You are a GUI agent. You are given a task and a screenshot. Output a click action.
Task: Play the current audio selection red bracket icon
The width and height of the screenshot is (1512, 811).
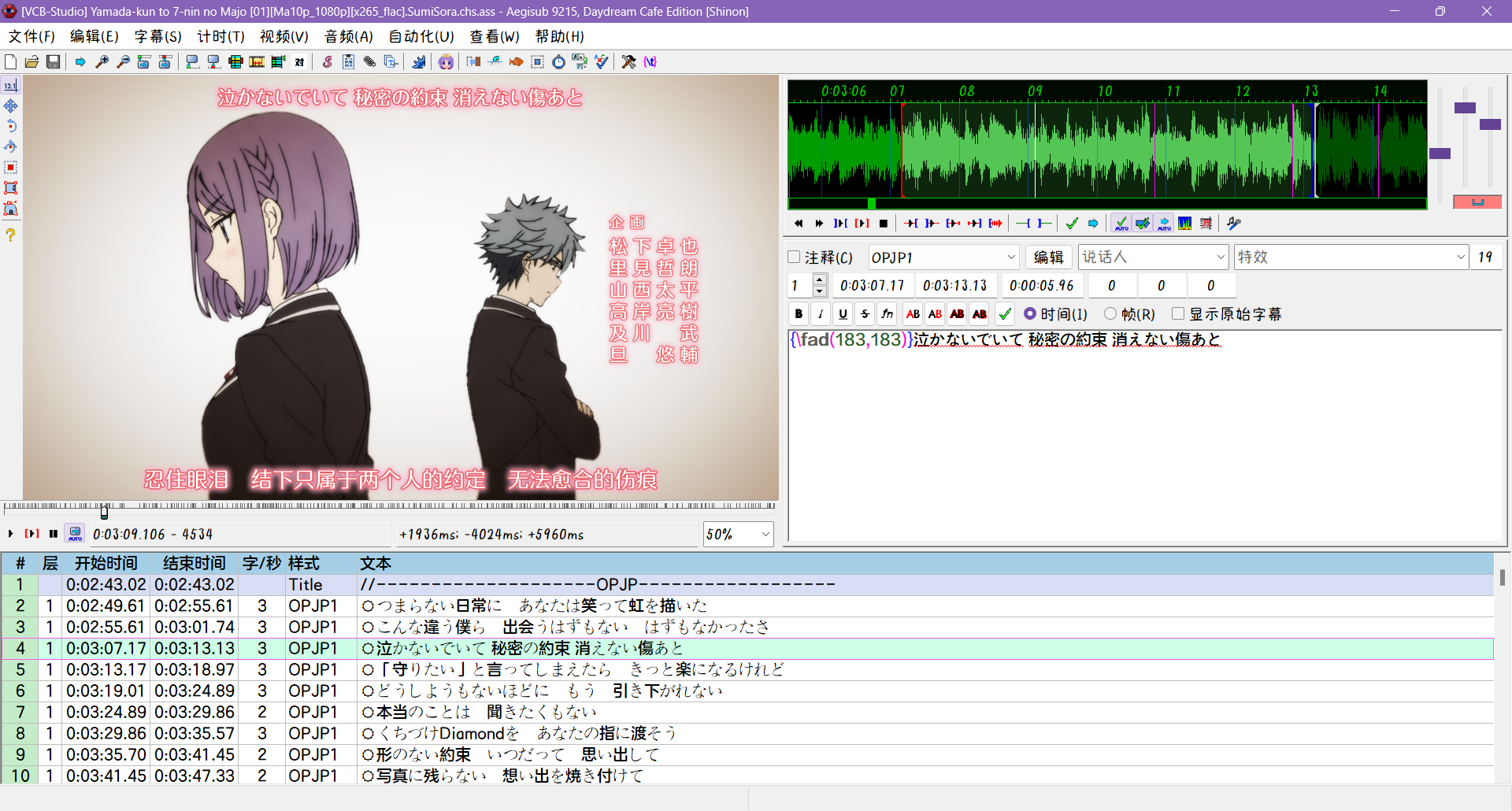pos(862,224)
